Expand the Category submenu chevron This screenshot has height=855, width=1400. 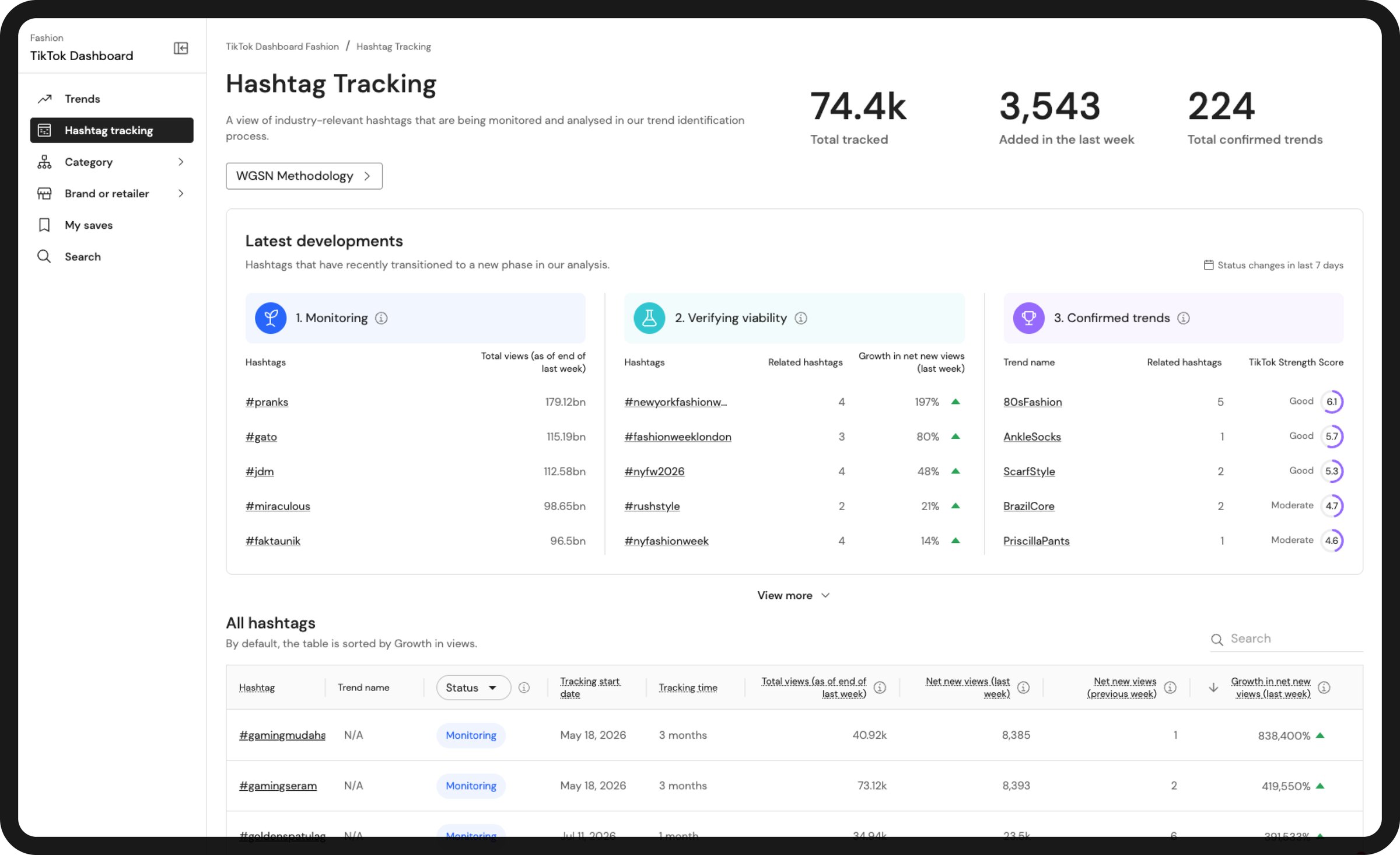point(181,162)
